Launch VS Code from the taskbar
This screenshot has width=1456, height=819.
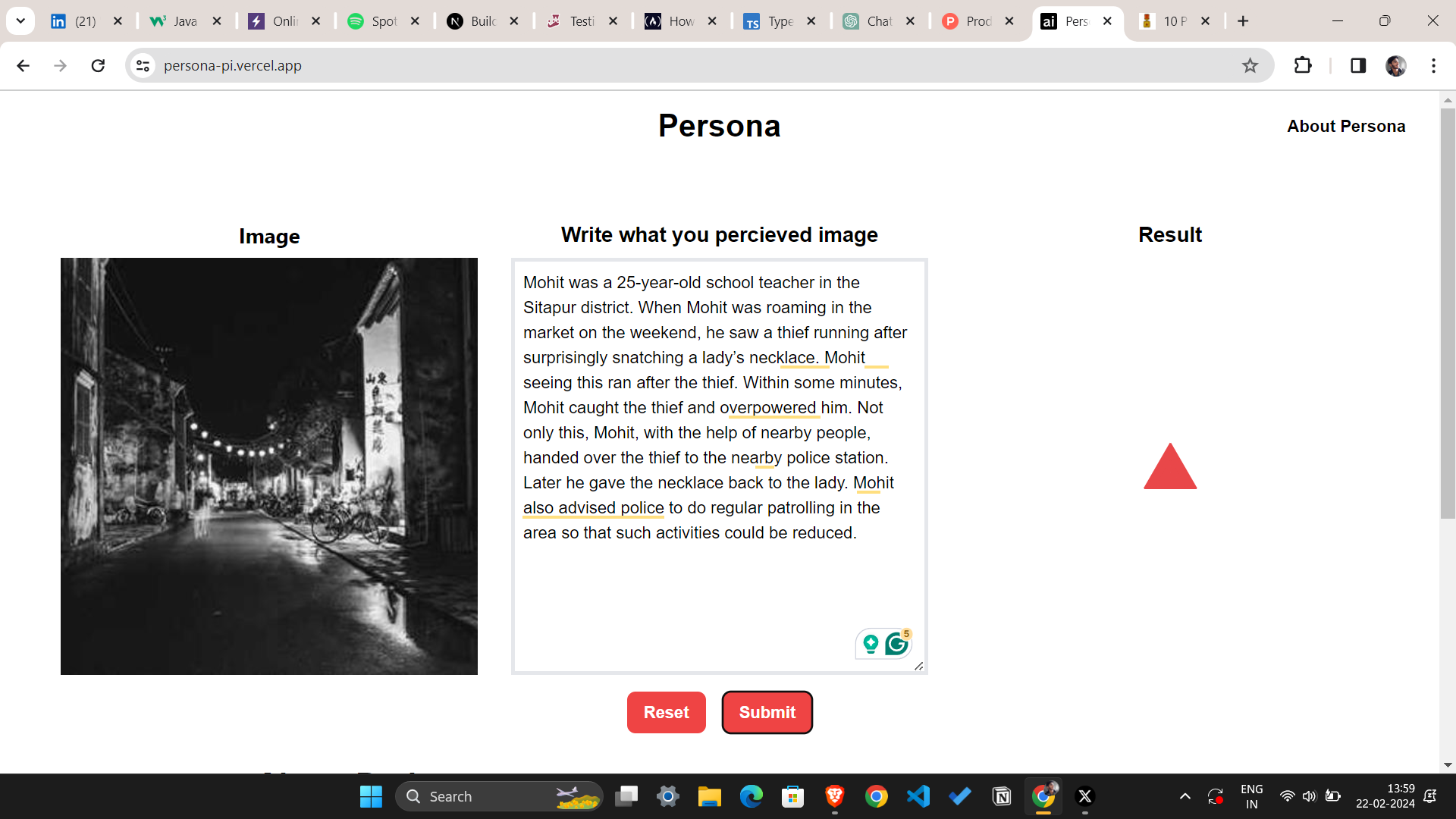[x=918, y=796]
